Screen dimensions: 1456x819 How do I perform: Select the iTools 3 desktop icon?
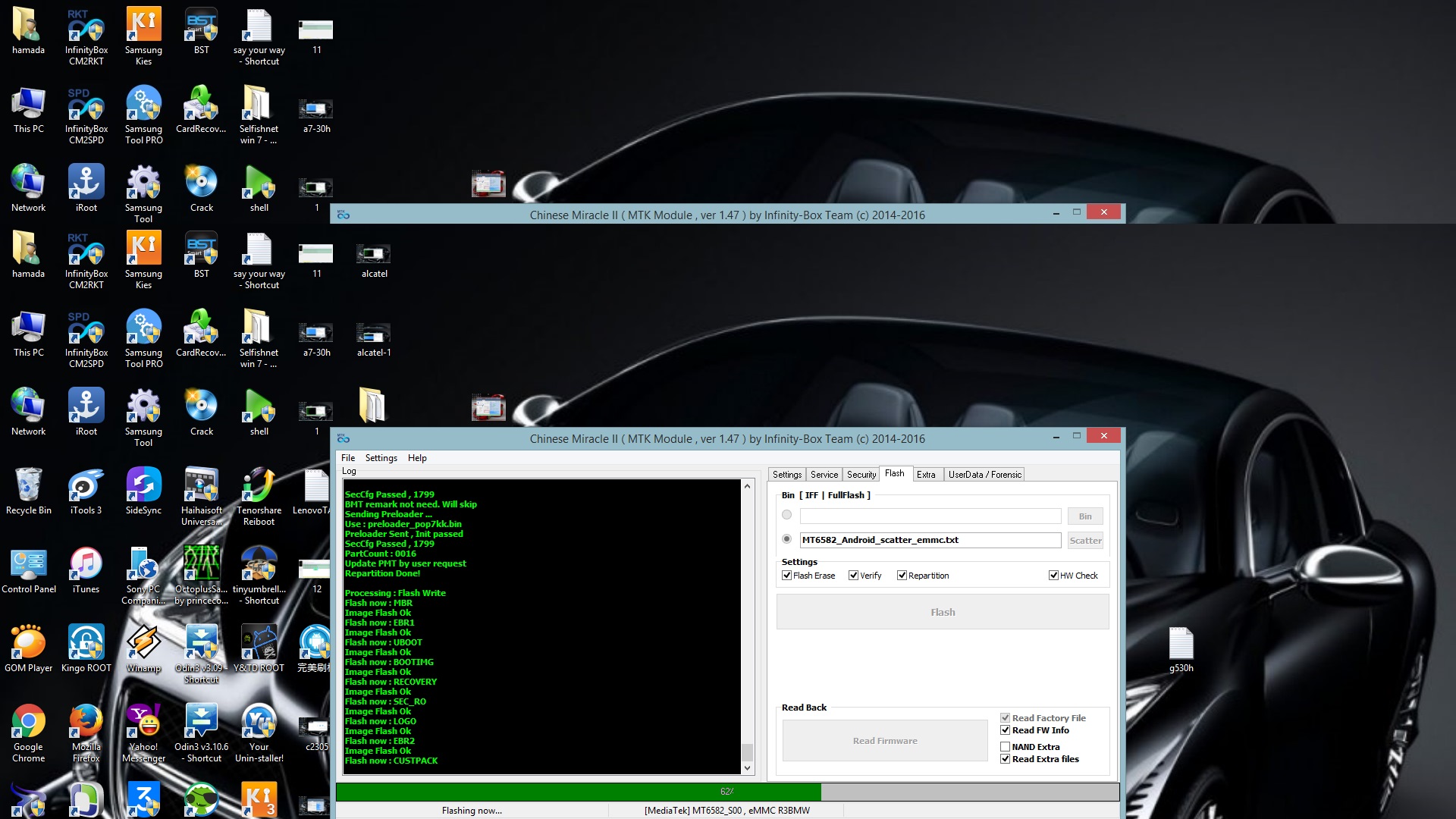pos(86,491)
